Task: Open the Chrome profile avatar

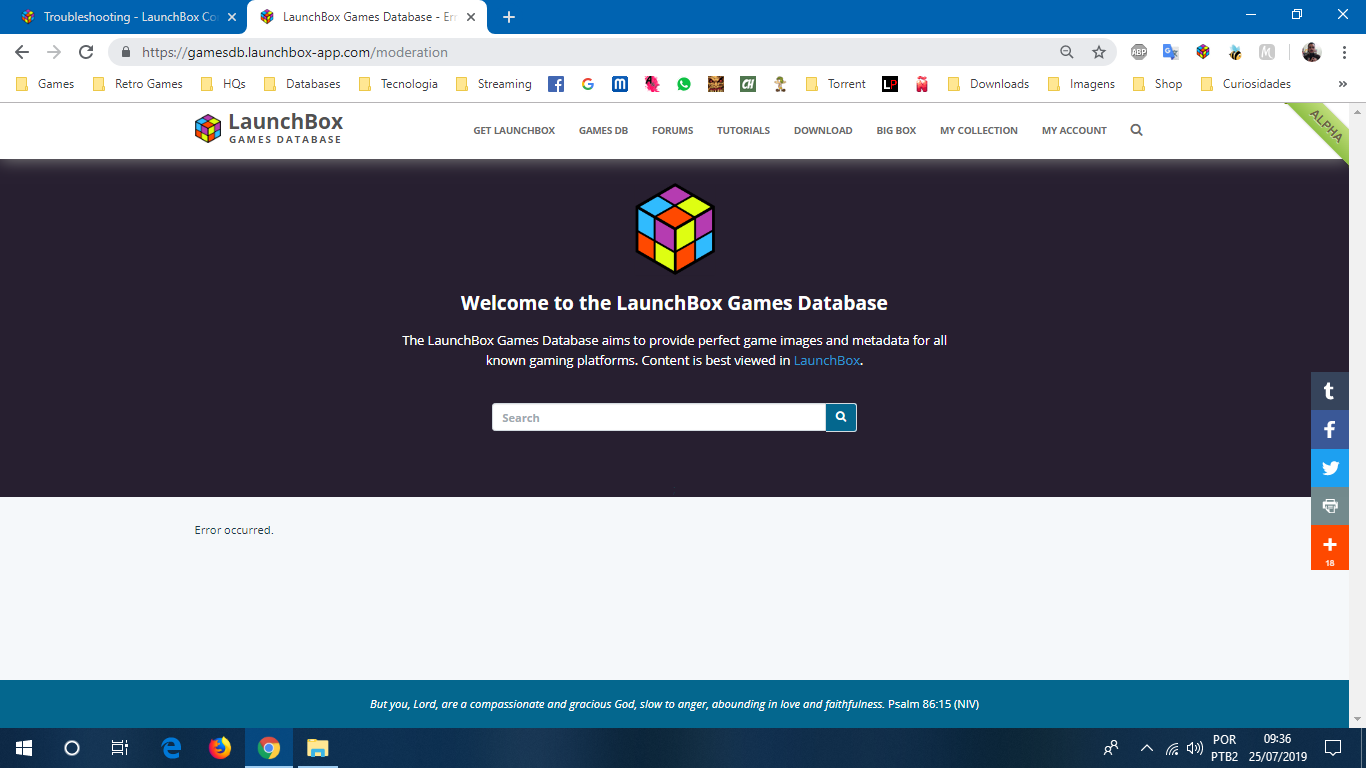Action: tap(1312, 52)
